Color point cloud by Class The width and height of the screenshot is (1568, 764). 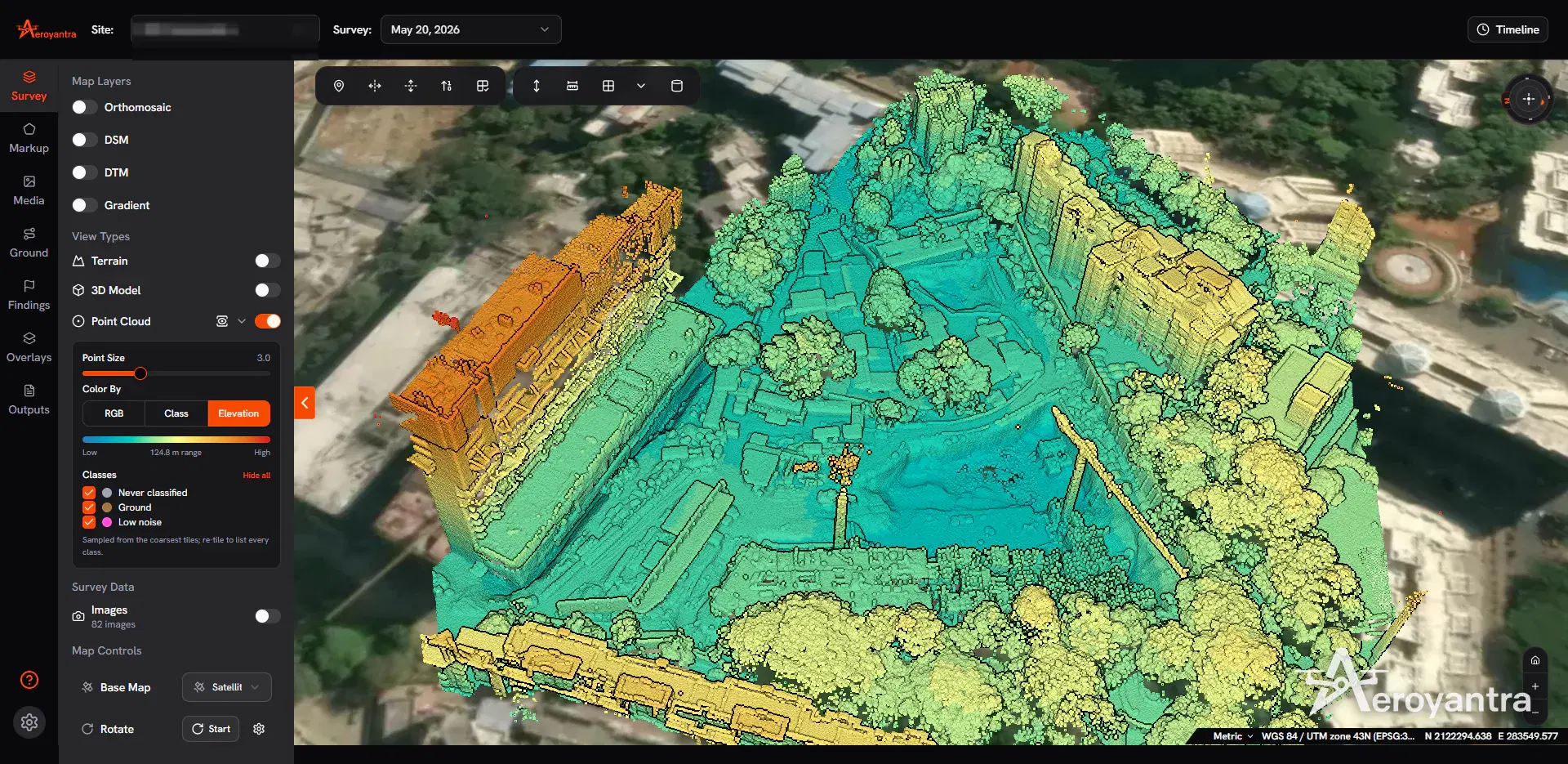tap(176, 413)
